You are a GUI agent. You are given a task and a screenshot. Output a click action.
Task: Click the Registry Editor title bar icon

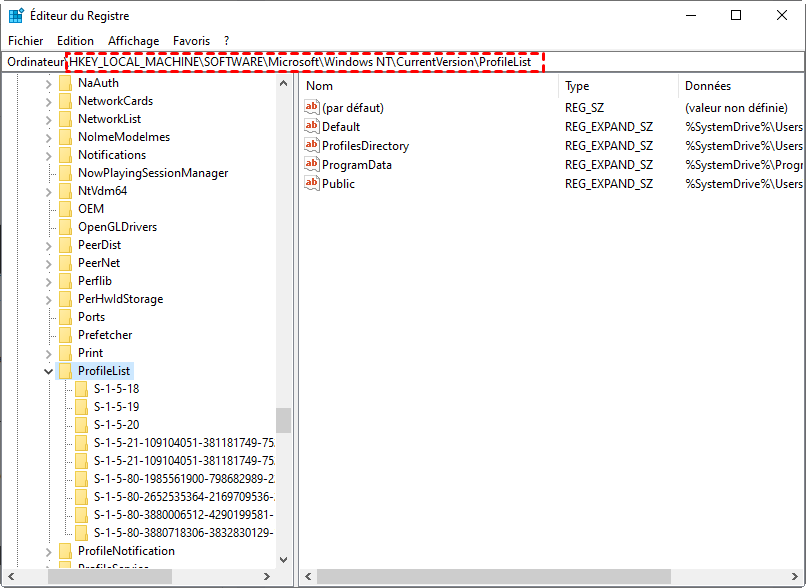pyautogui.click(x=17, y=16)
